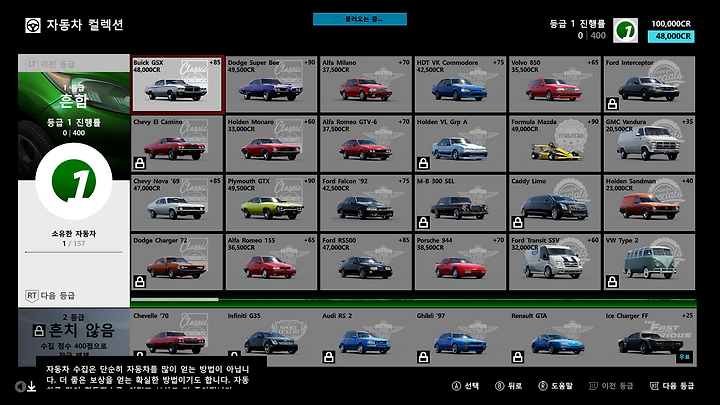Click the 이전 등급 tab above tier panel
This screenshot has width=720, height=405.
pyautogui.click(x=74, y=63)
